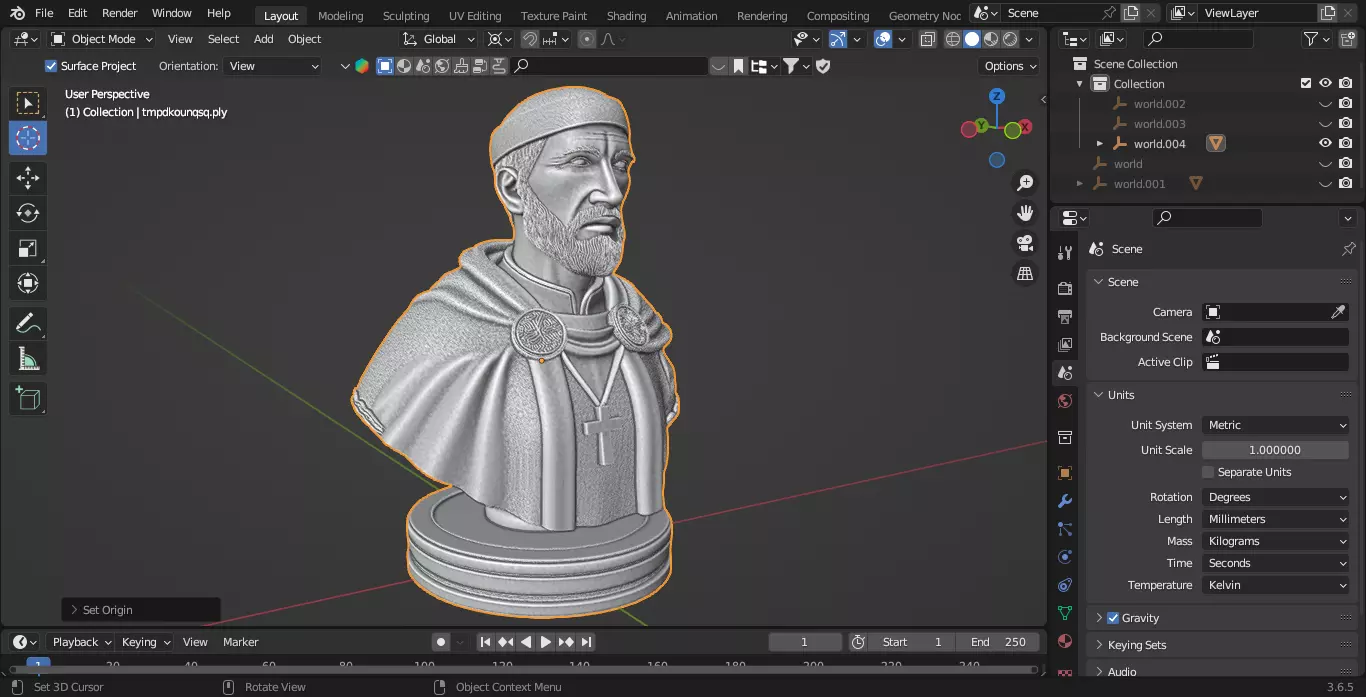The width and height of the screenshot is (1366, 697).
Task: Open the Particles properties tab
Action: [x=1065, y=529]
